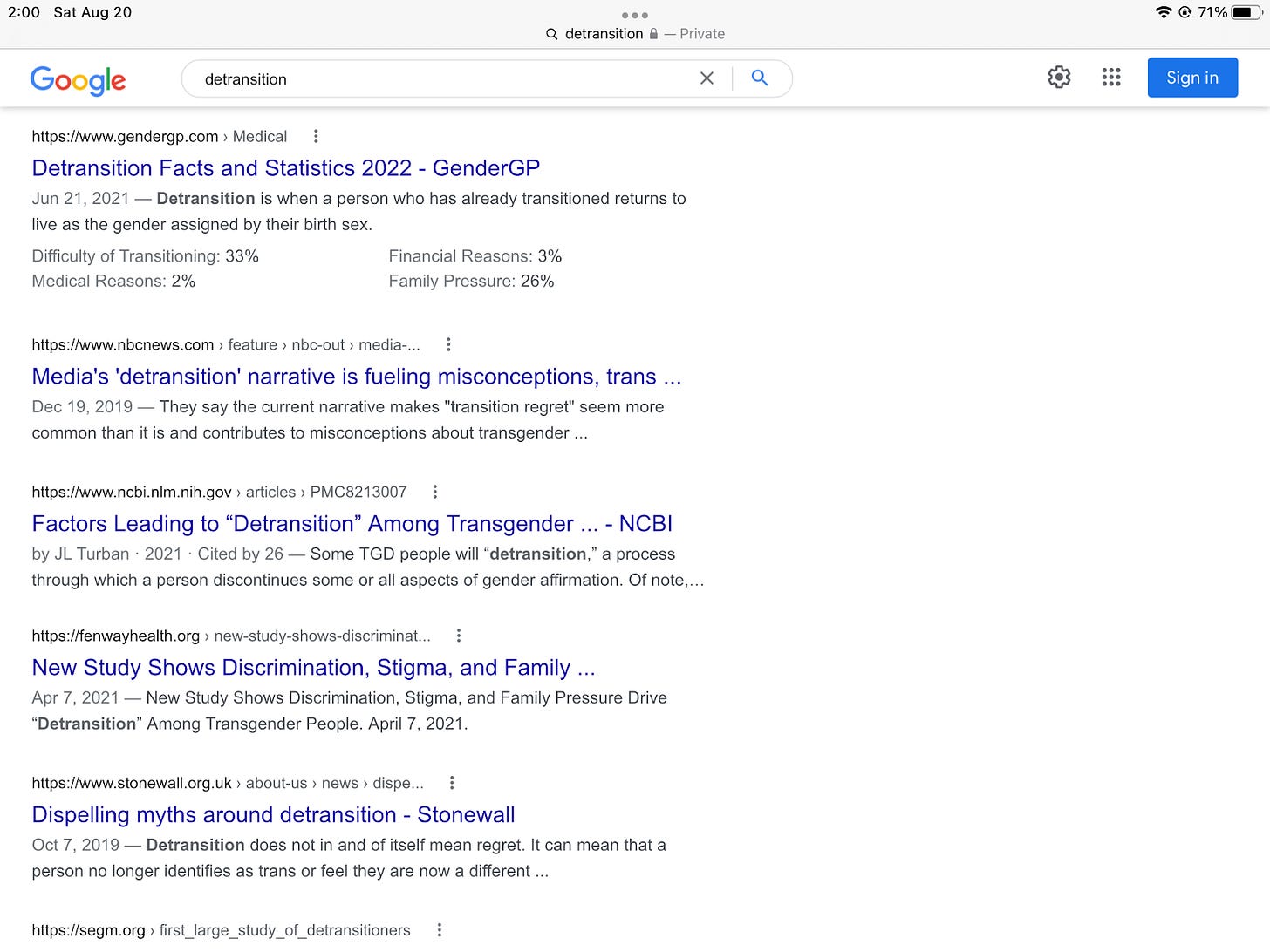Click the nbcnews.com URL breadcrumb

click(x=226, y=344)
